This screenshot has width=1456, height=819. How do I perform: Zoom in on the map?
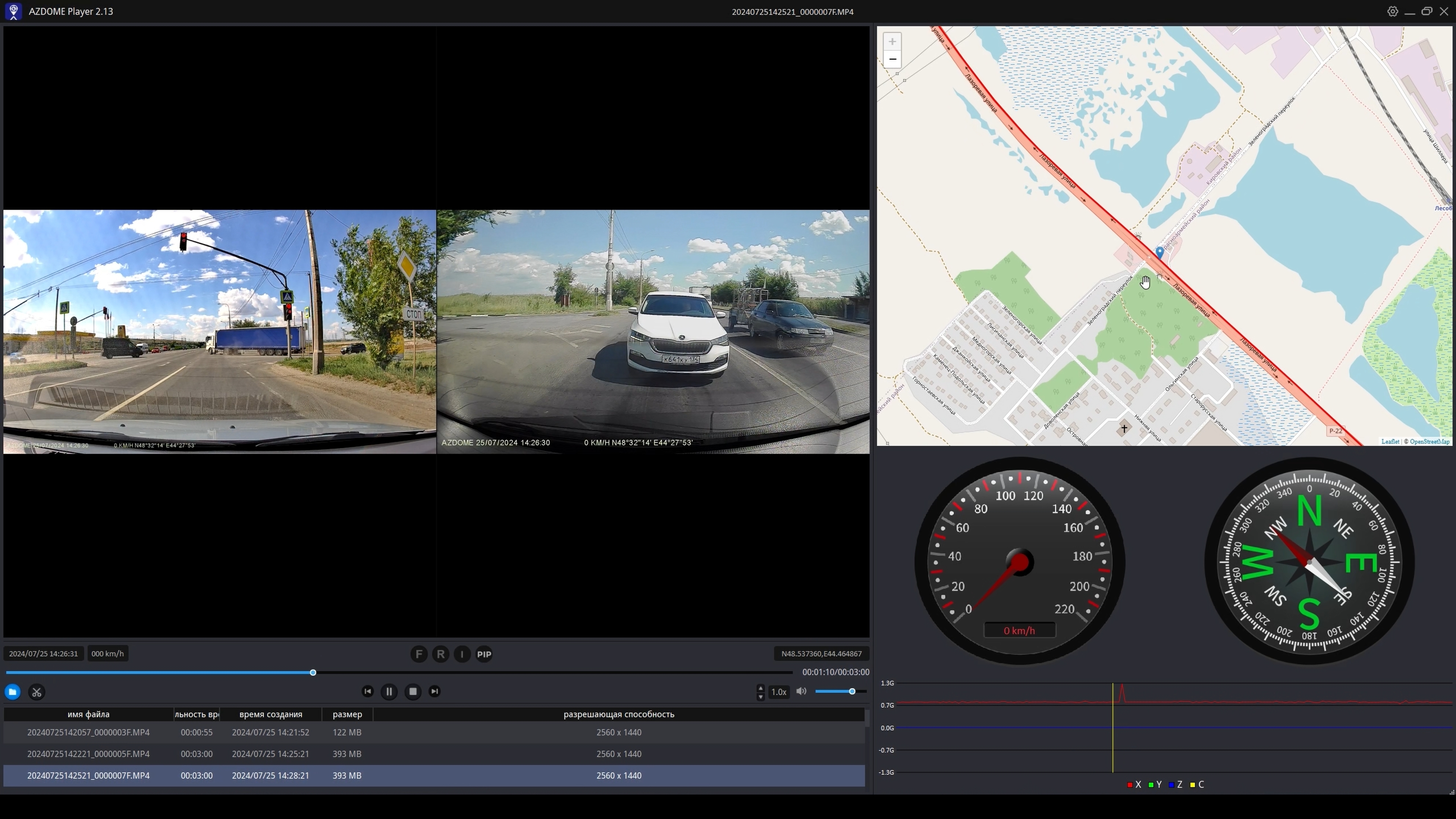pos(892,41)
